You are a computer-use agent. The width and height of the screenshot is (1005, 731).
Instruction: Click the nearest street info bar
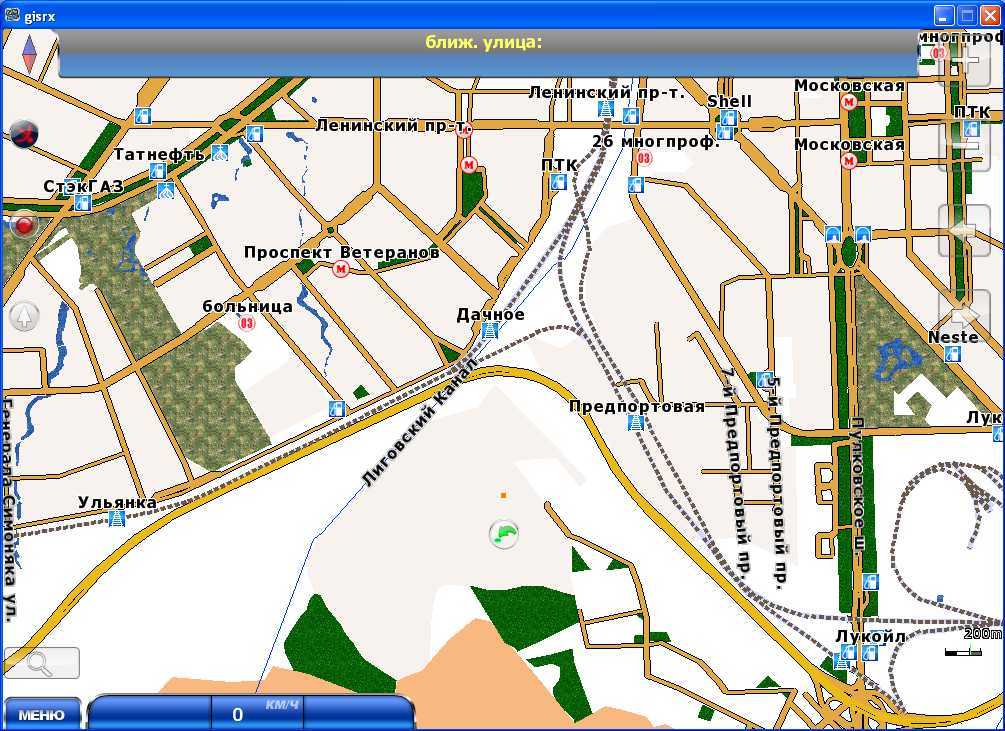(x=487, y=53)
